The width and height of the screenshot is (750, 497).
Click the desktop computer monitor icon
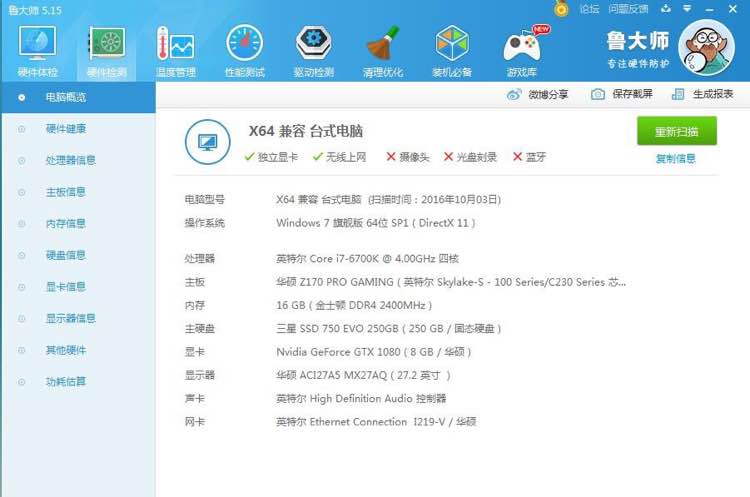[x=207, y=142]
